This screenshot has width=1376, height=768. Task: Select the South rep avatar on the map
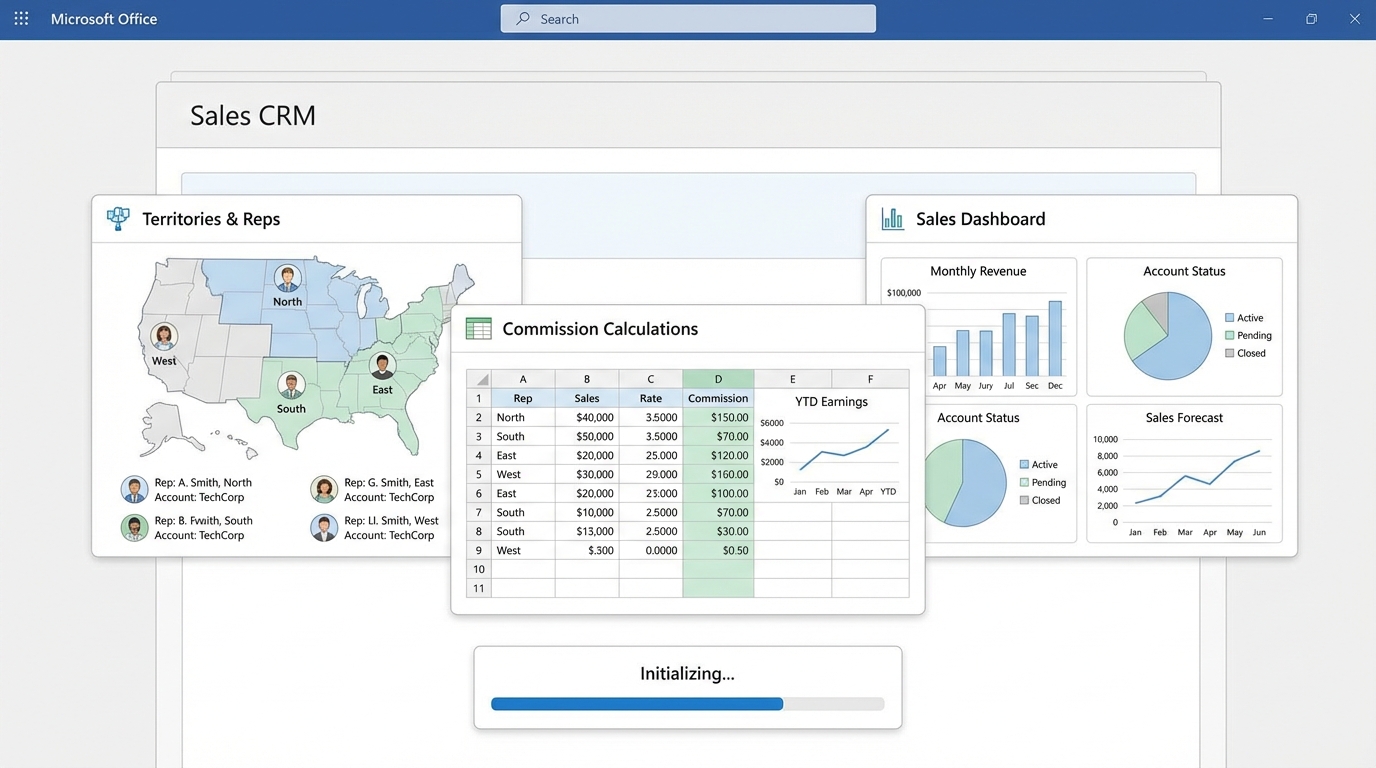[x=291, y=385]
